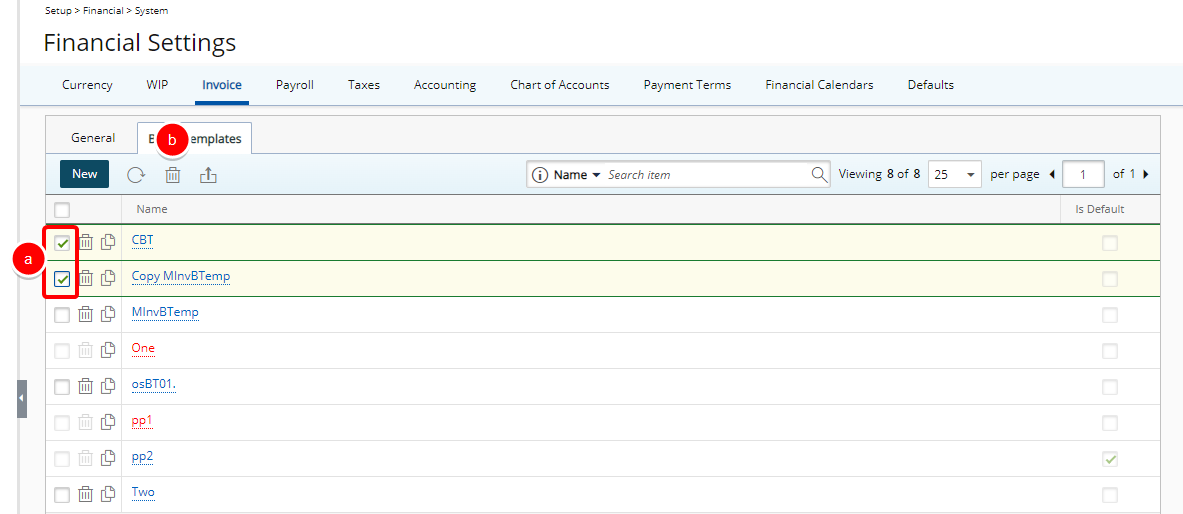This screenshot has width=1183, height=514.
Task: Duplicate the Two template
Action: point(109,494)
